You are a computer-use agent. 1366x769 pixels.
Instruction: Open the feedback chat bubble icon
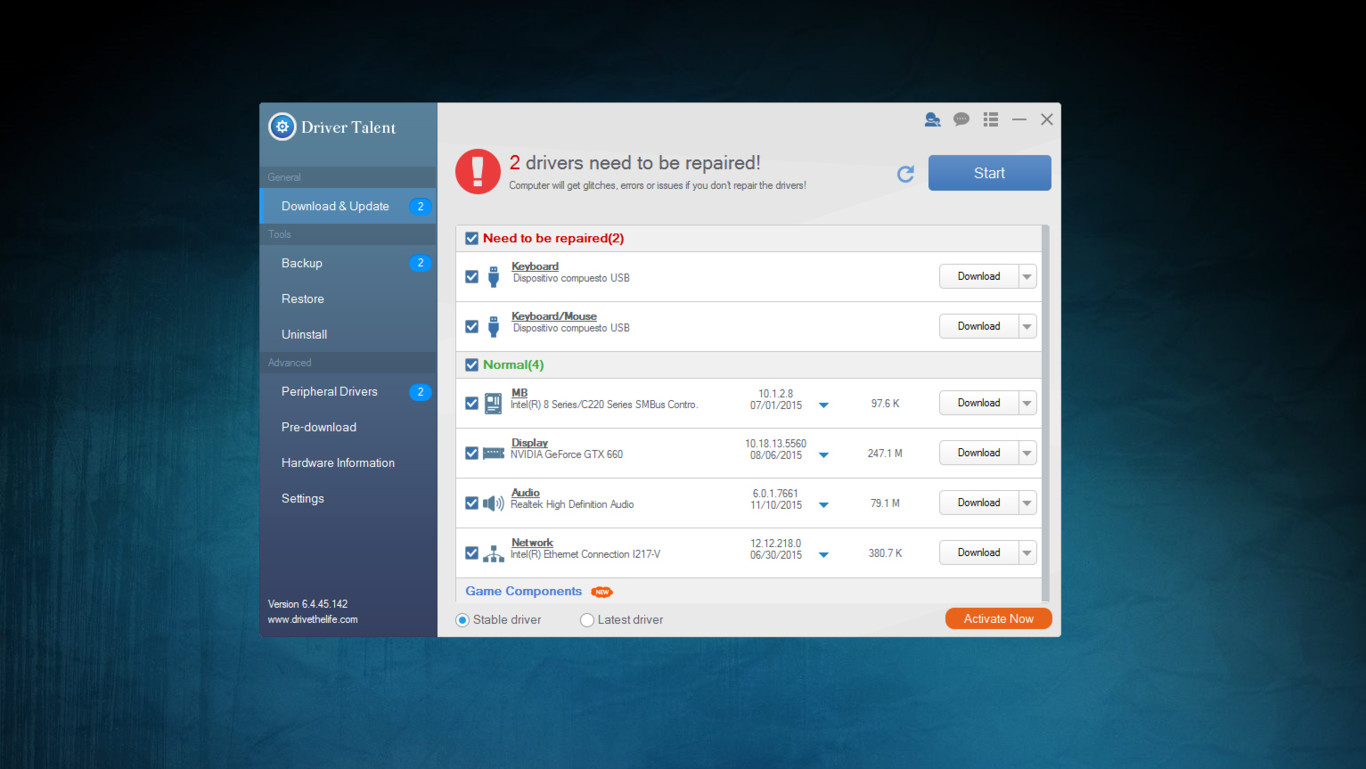(x=961, y=120)
